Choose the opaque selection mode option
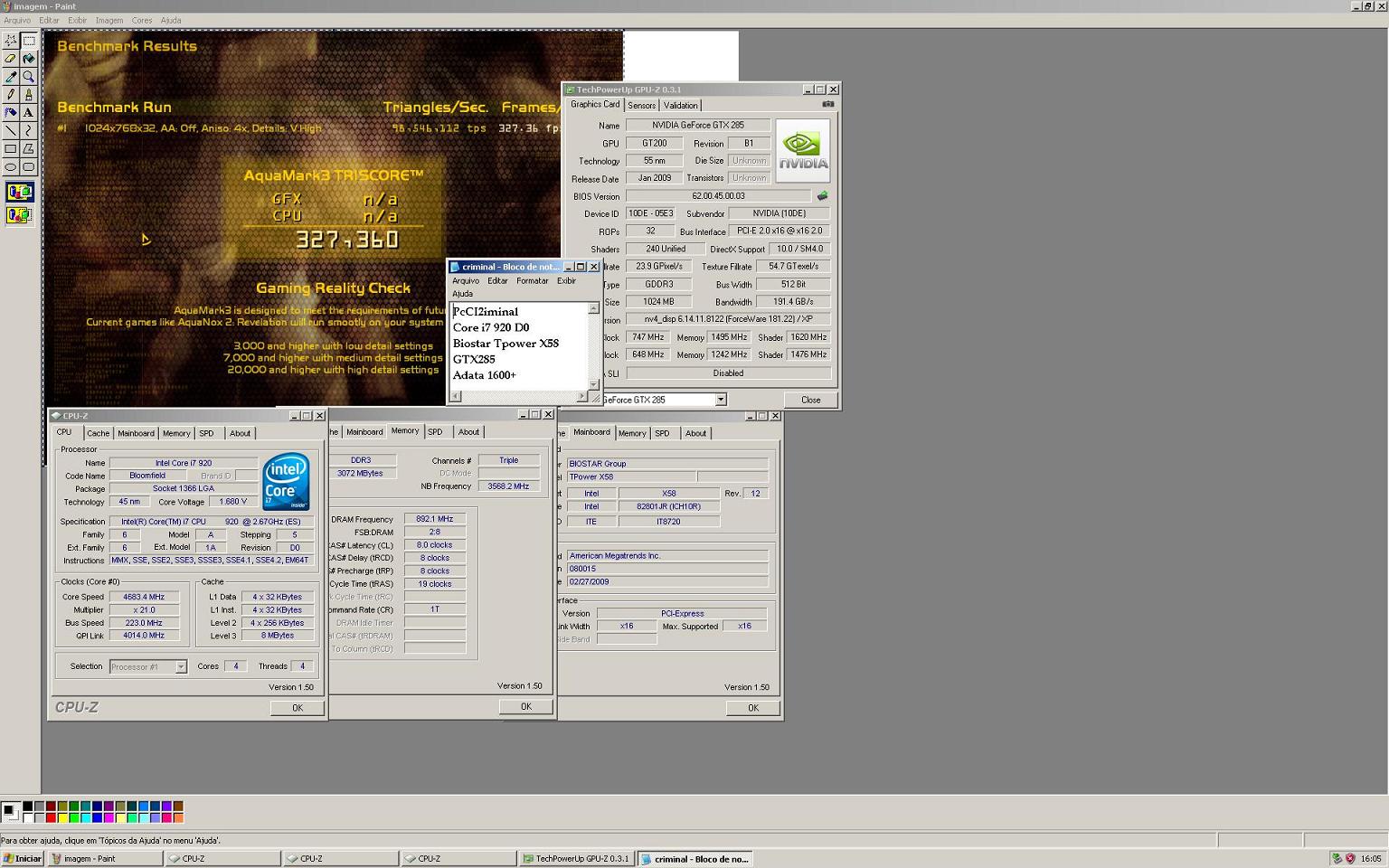 click(x=19, y=192)
